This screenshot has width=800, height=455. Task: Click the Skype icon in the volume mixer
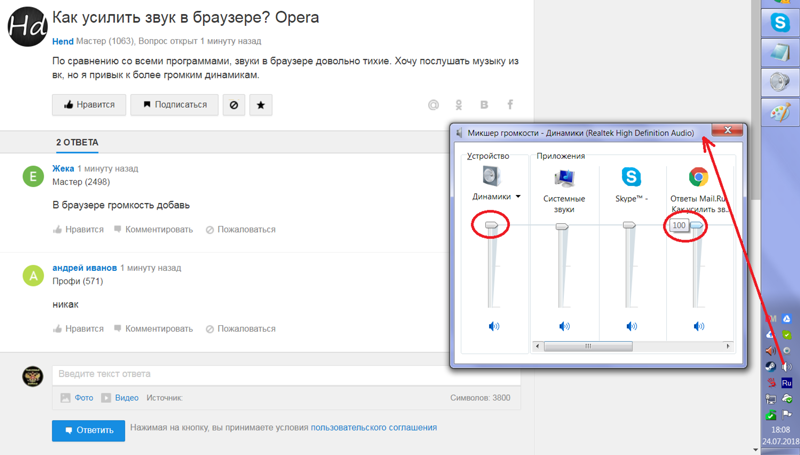pyautogui.click(x=631, y=177)
